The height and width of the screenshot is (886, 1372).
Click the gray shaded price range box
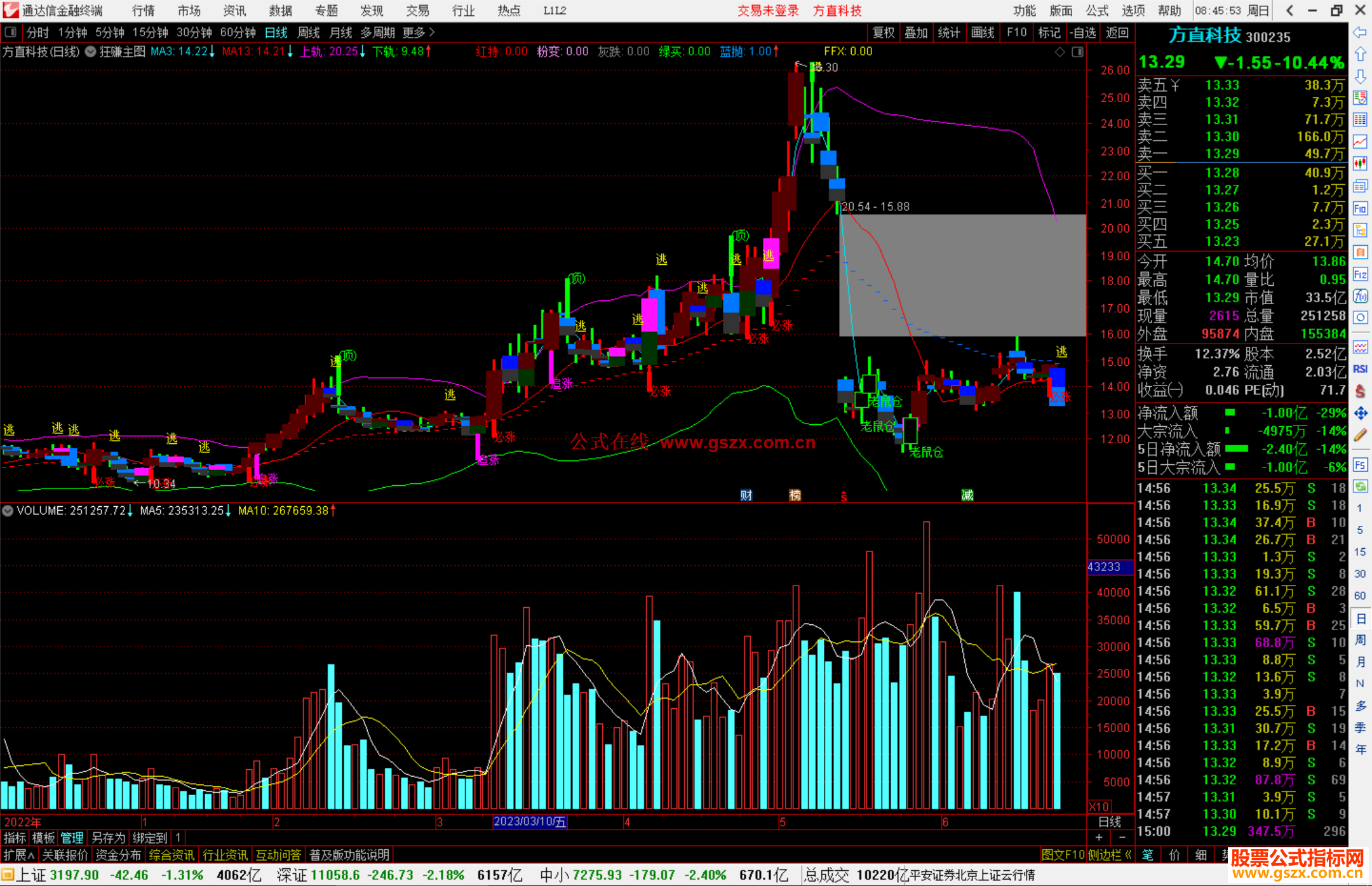click(962, 274)
